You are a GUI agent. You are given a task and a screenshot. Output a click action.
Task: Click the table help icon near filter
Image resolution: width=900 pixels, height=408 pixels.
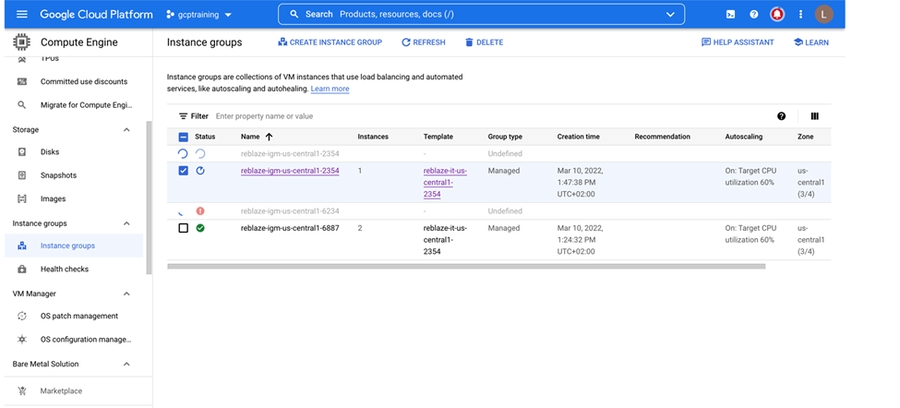781,116
